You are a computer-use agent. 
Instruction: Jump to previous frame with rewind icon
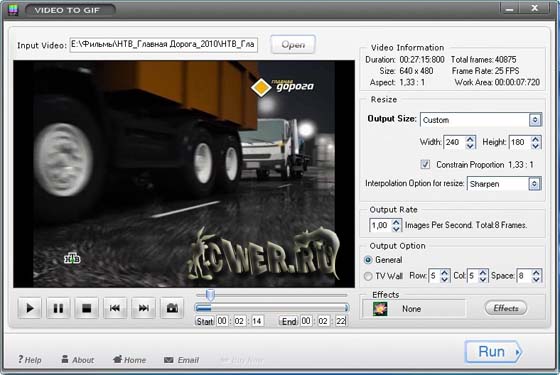tap(115, 308)
